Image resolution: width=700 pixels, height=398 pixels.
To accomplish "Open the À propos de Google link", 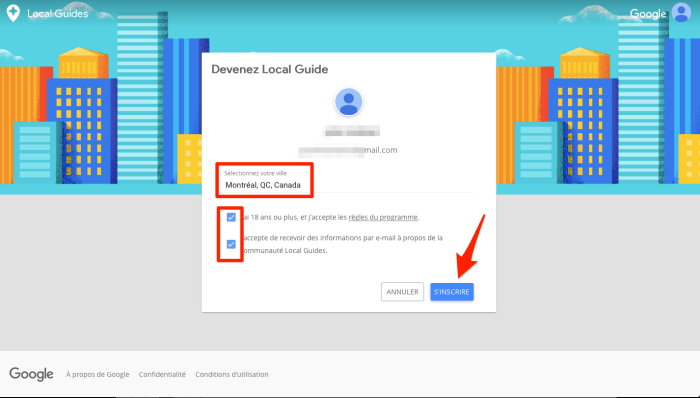I will tap(97, 374).
